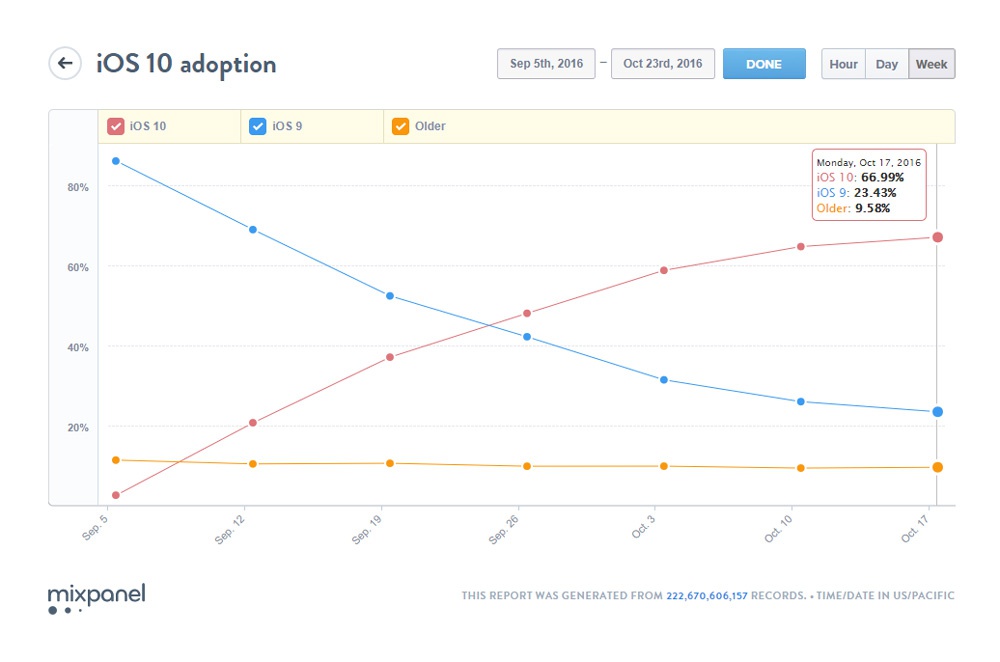Image resolution: width=1000 pixels, height=662 pixels.
Task: Click the 80% y-axis label
Action: click(x=78, y=188)
